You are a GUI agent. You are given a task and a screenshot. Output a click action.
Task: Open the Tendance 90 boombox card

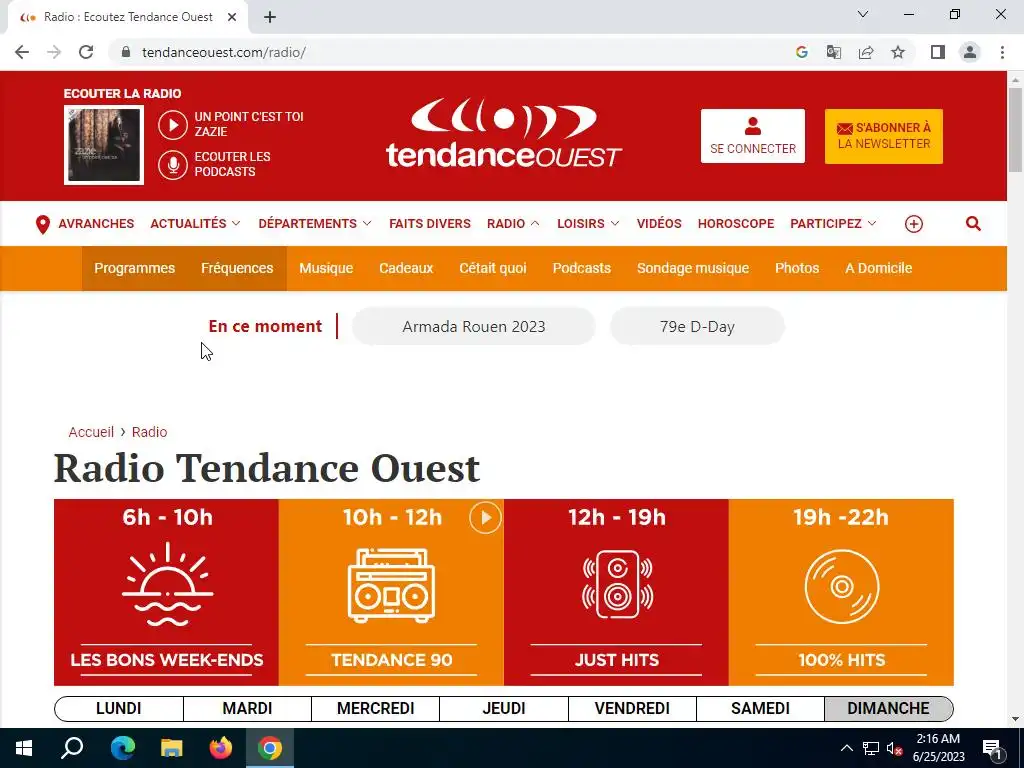pos(391,592)
